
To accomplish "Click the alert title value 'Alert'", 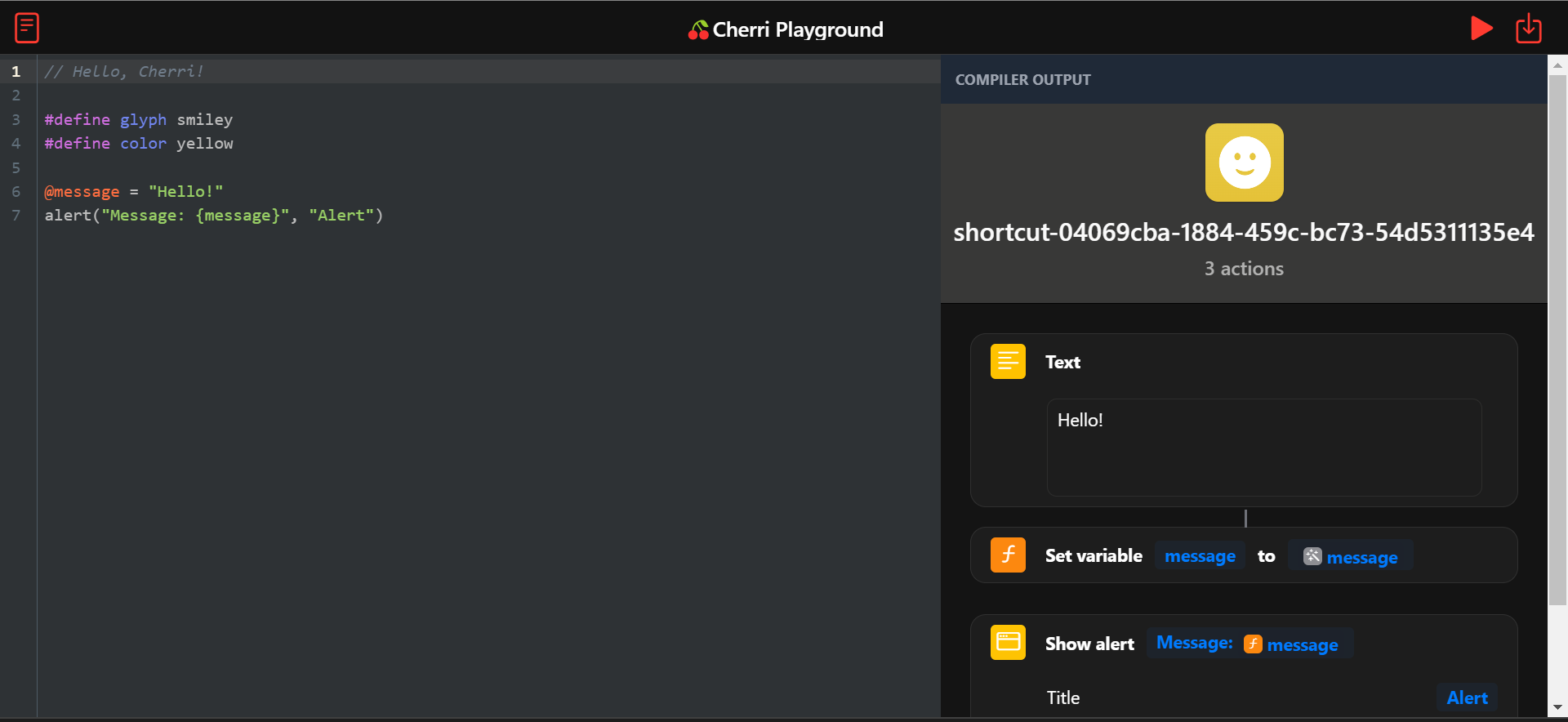I will click(1467, 697).
